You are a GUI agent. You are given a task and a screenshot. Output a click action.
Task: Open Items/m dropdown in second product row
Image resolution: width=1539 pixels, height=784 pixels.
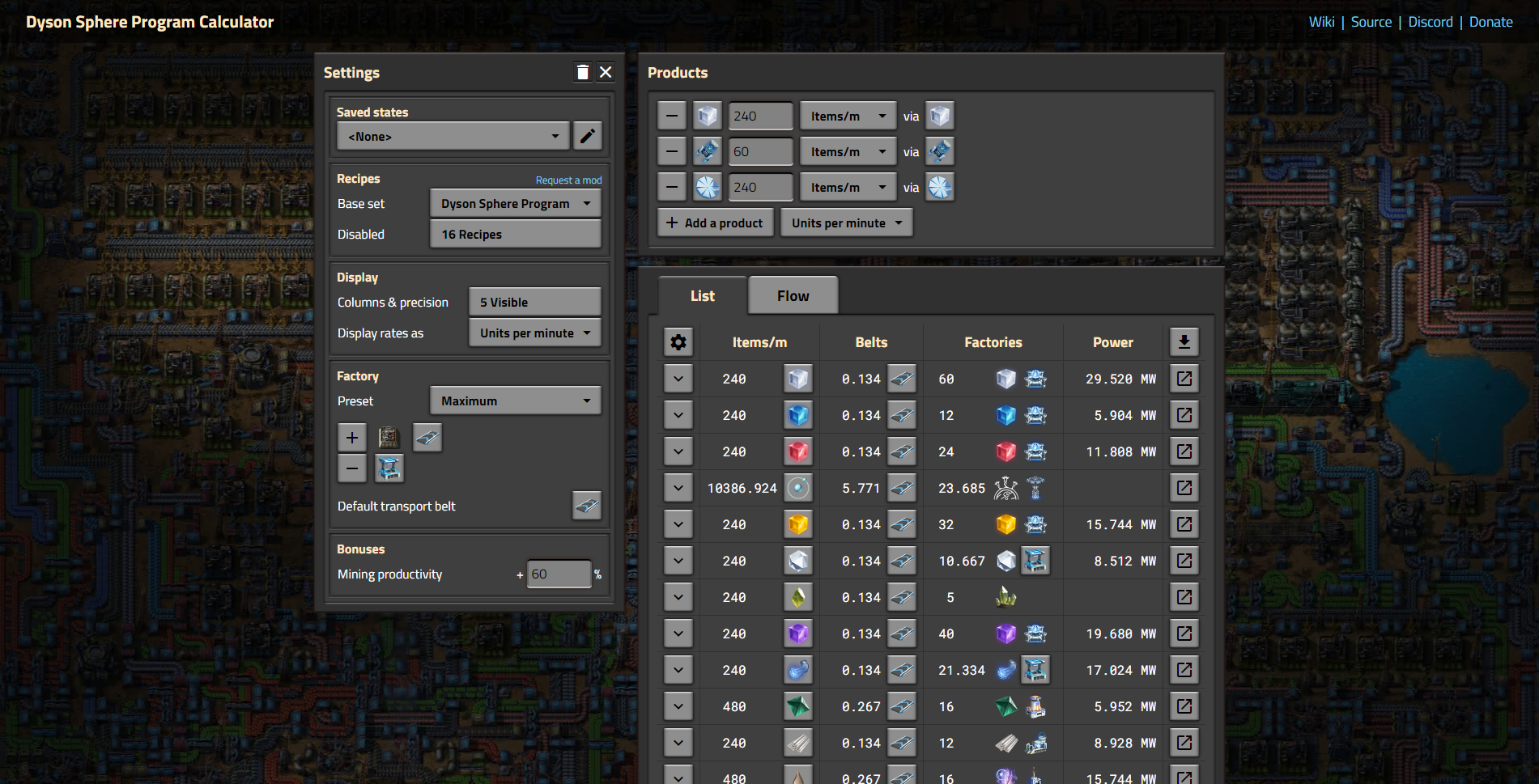pos(848,151)
